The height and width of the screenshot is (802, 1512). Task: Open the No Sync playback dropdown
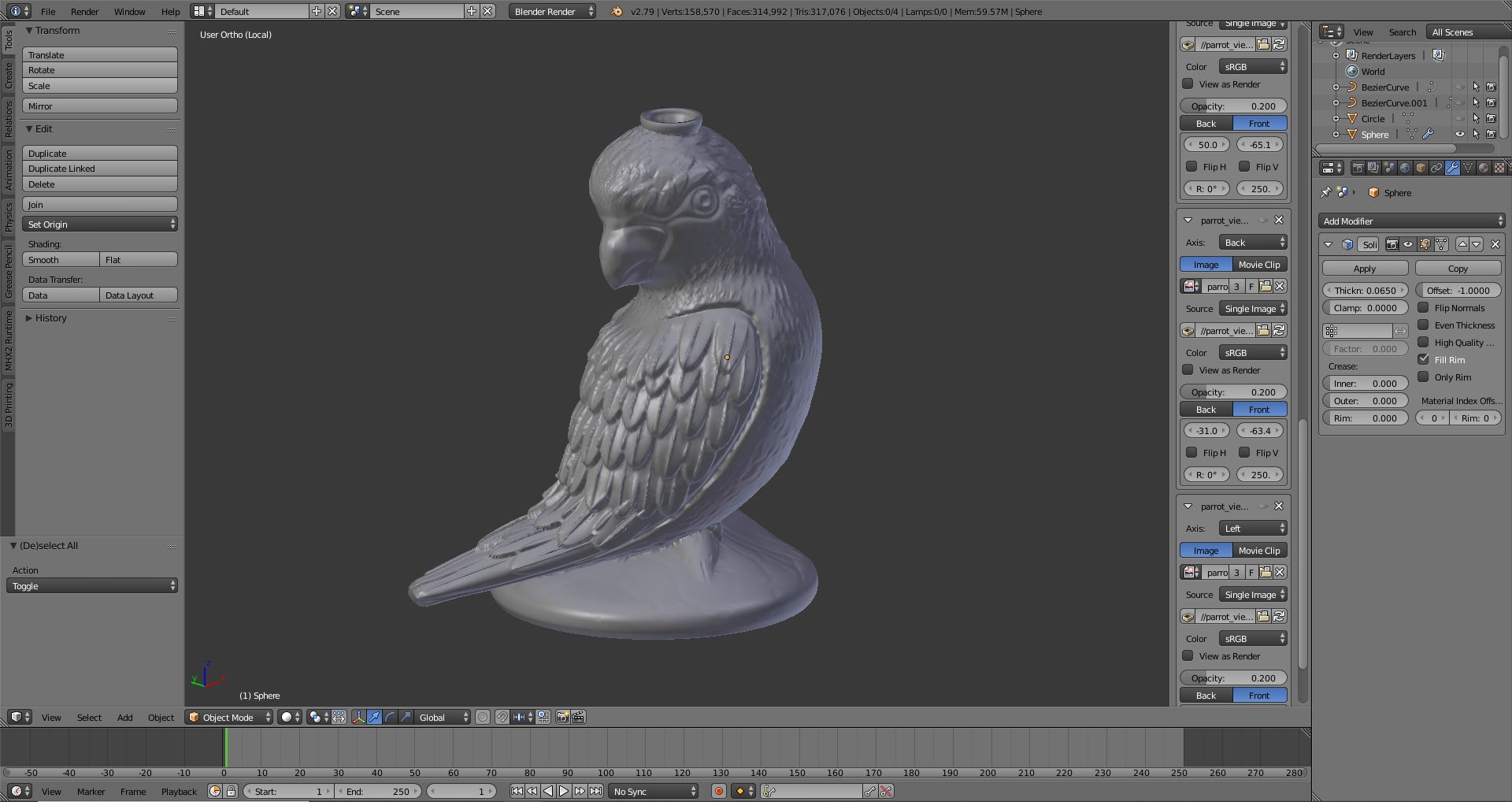(654, 791)
